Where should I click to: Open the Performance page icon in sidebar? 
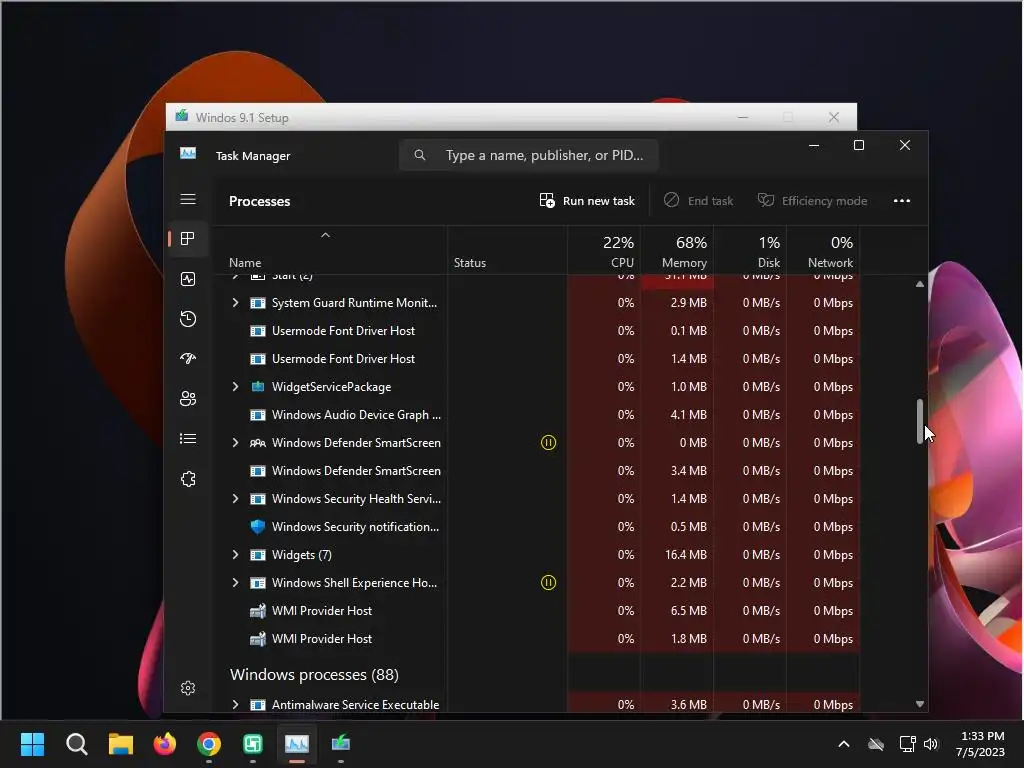188,280
